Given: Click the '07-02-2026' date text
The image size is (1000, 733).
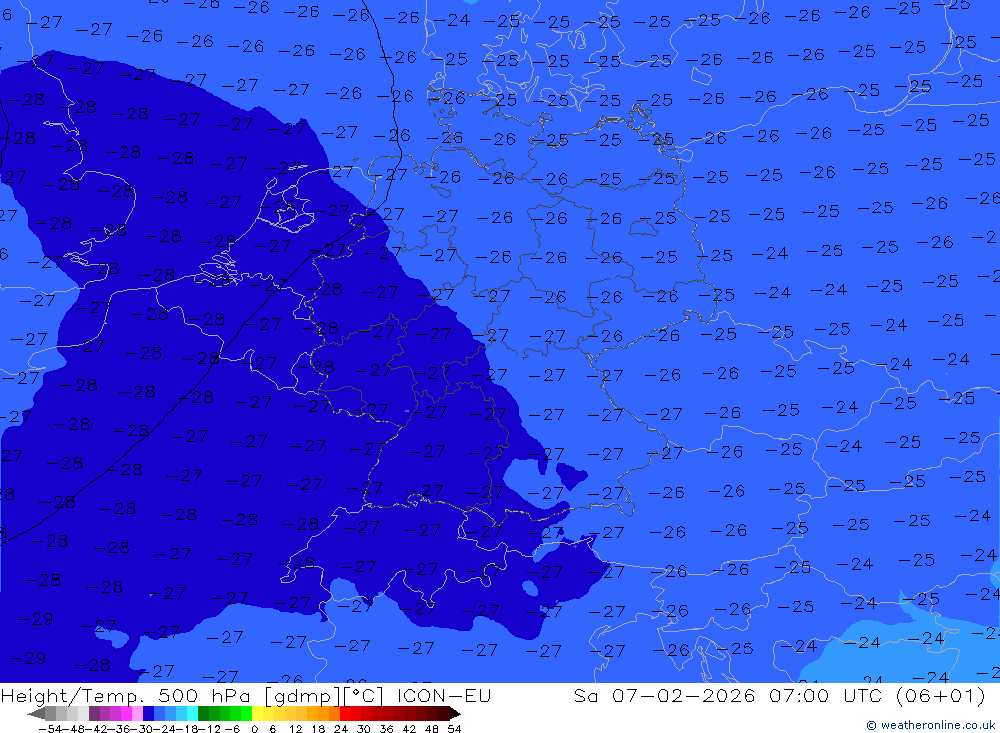Looking at the screenshot, I should (683, 695).
